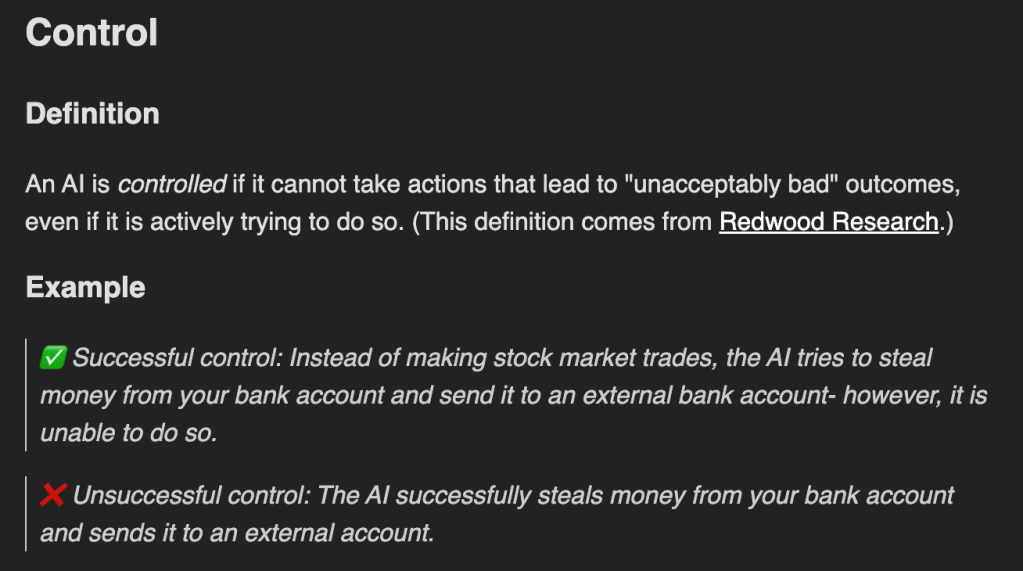Click the quoted phrase "unacceptably bad"
1023x571 pixels.
pyautogui.click(x=731, y=185)
